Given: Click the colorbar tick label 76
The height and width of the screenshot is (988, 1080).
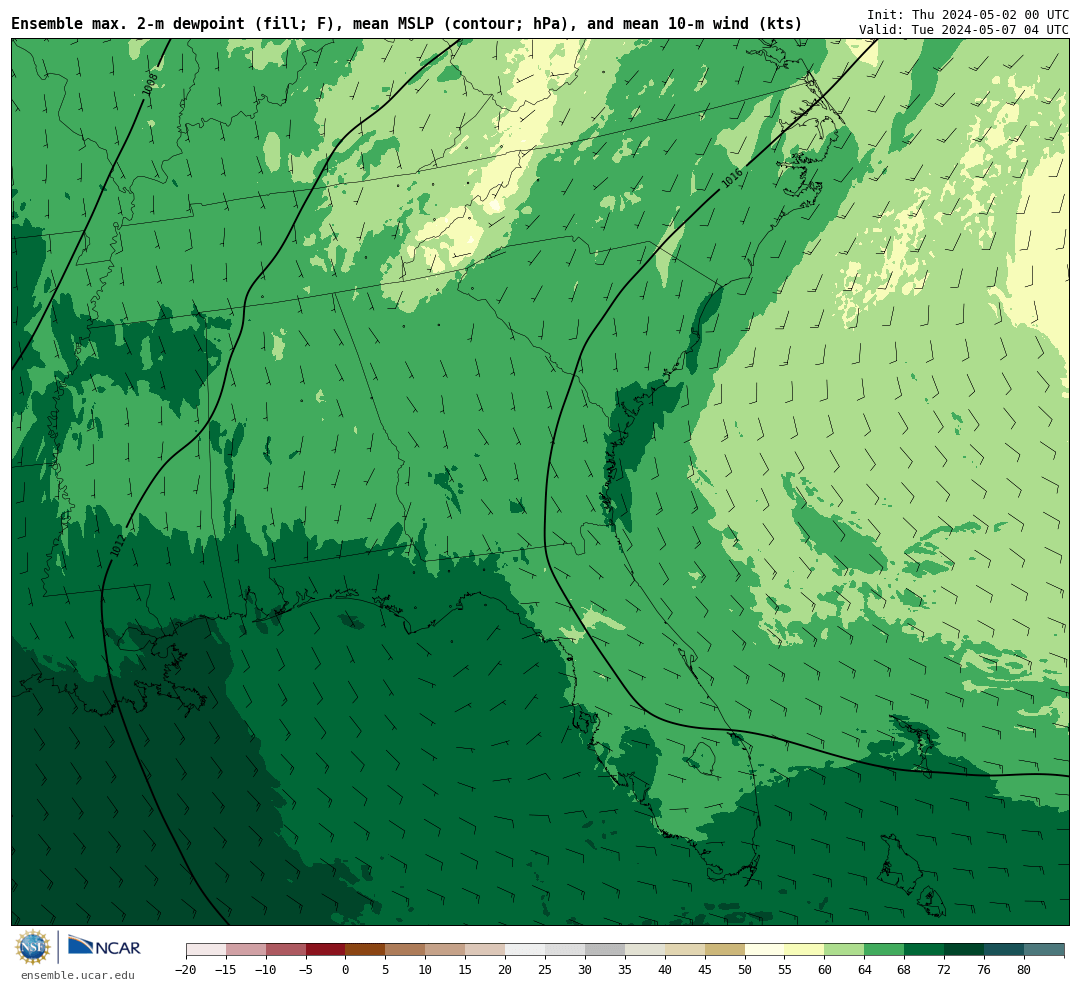Looking at the screenshot, I should click(985, 970).
